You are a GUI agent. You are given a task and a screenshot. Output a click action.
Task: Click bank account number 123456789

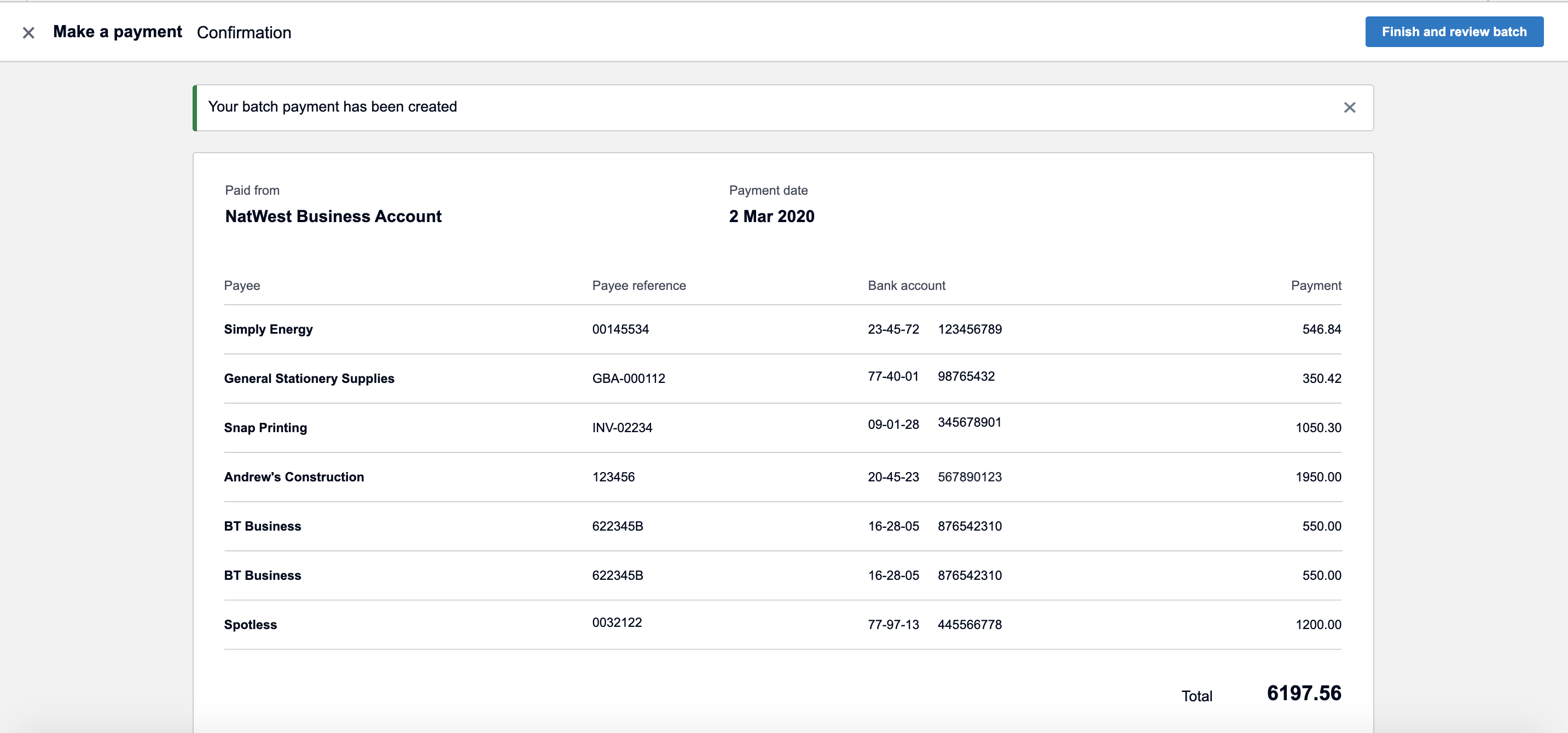tap(969, 329)
